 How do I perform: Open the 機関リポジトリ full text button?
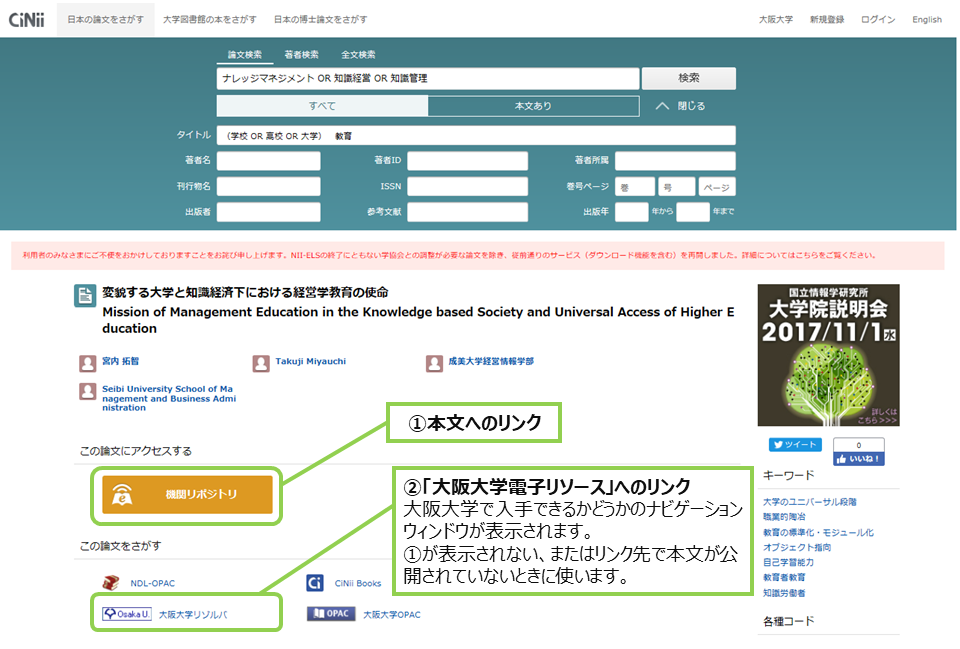click(x=187, y=494)
